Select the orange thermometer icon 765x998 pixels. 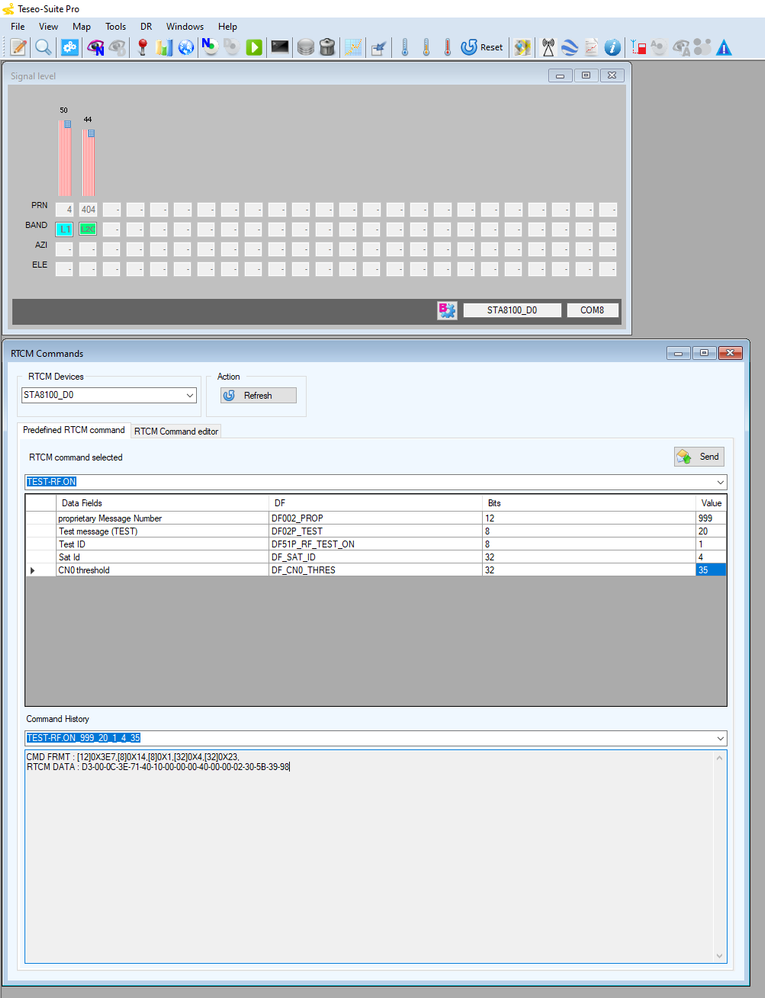(x=426, y=47)
